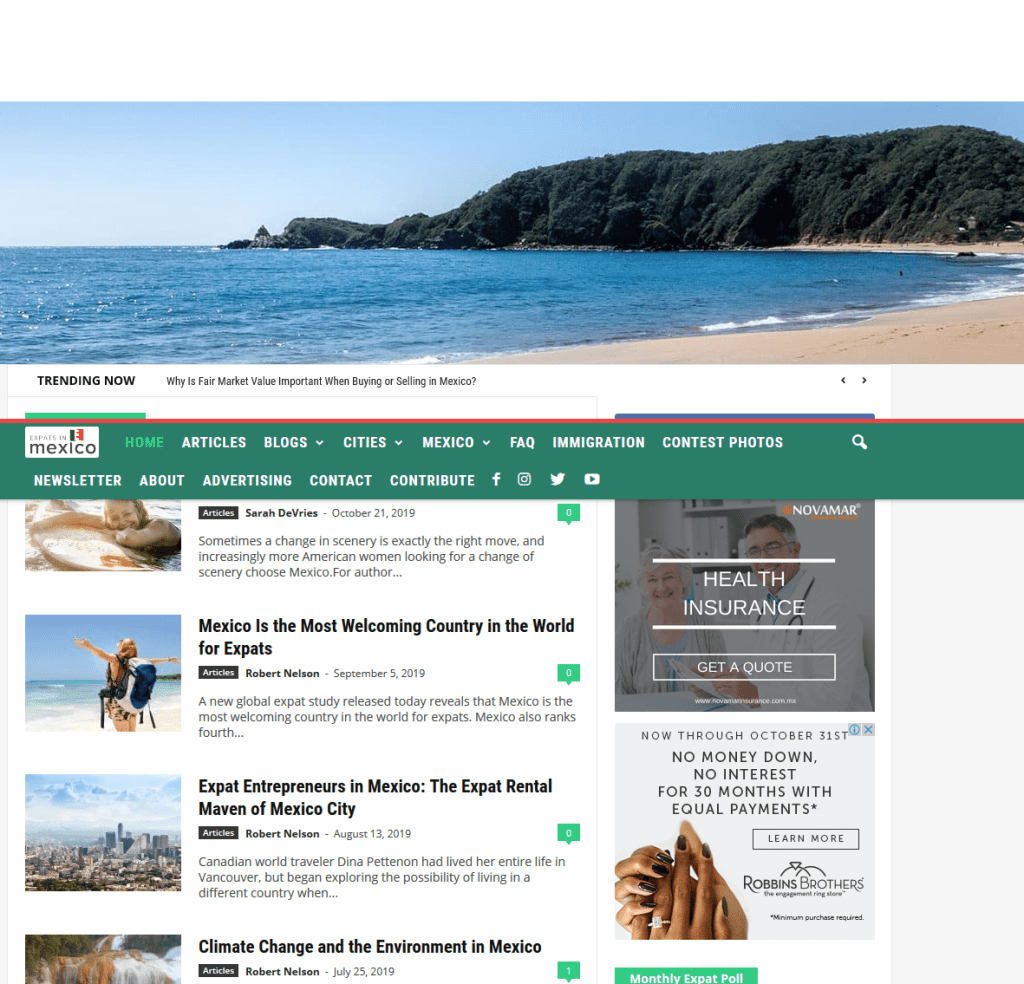Open the Twitter social icon
Image resolution: width=1024 pixels, height=984 pixels.
[558, 480]
